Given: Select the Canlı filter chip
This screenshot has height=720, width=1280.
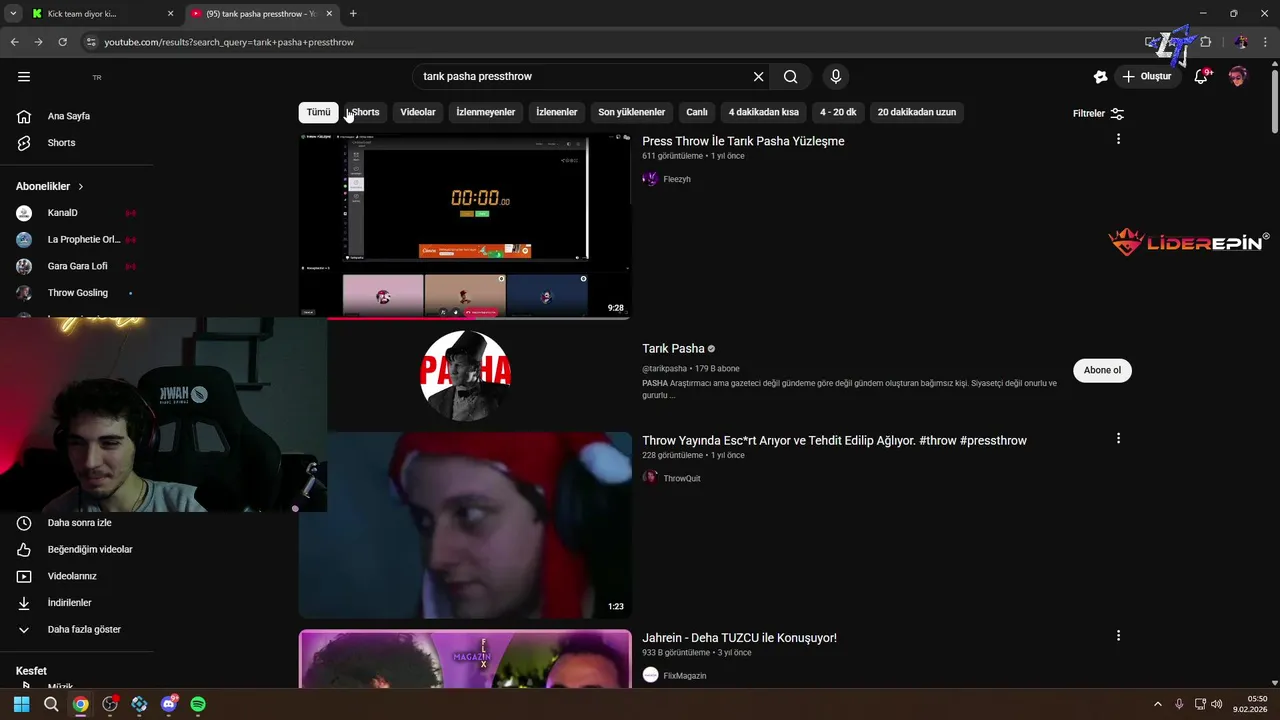Looking at the screenshot, I should [696, 112].
